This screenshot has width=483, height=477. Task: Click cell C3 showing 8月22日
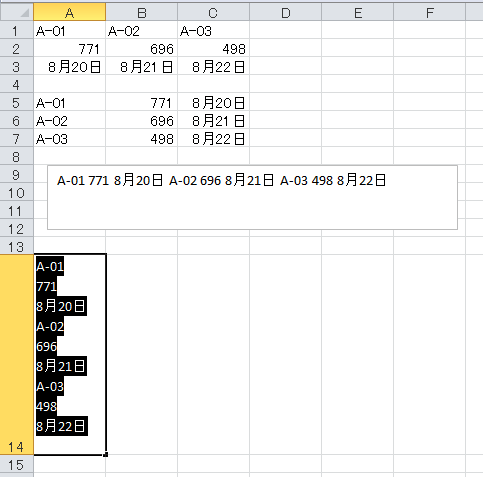point(214,66)
